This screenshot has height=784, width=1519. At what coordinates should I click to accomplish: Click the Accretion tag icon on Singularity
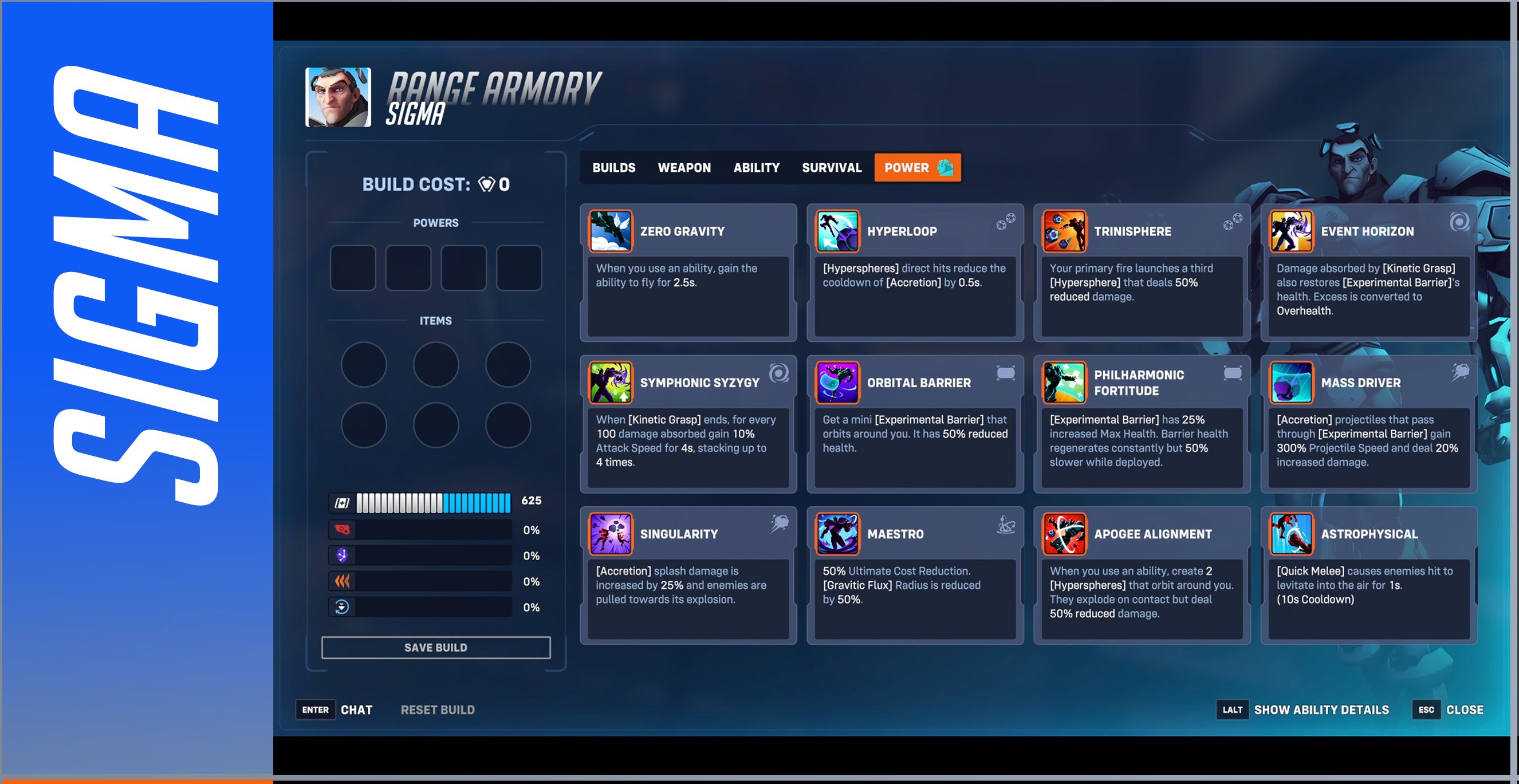coord(780,523)
